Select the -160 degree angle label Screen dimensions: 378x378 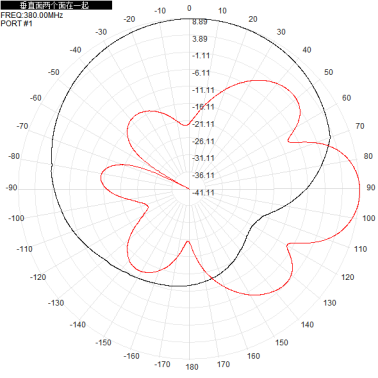[x=131, y=356]
